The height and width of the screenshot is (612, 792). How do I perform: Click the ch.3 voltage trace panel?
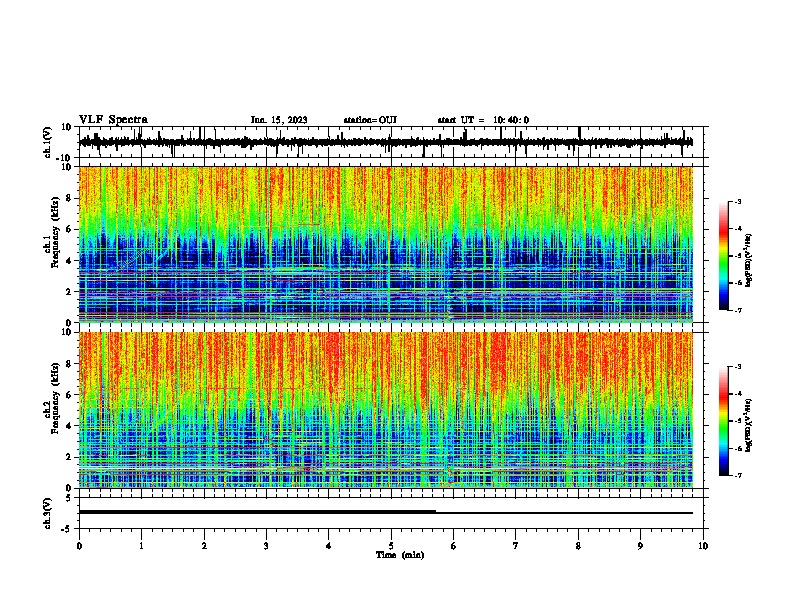(x=391, y=513)
